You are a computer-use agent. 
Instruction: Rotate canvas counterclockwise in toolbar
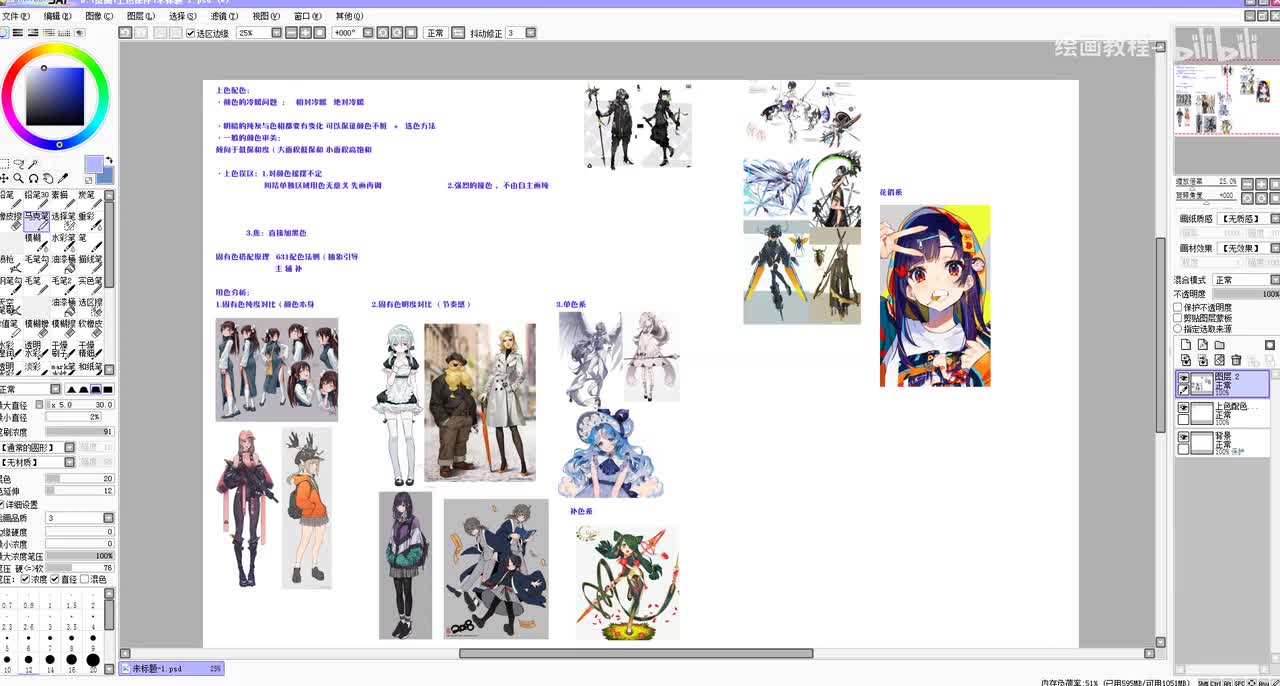(382, 33)
